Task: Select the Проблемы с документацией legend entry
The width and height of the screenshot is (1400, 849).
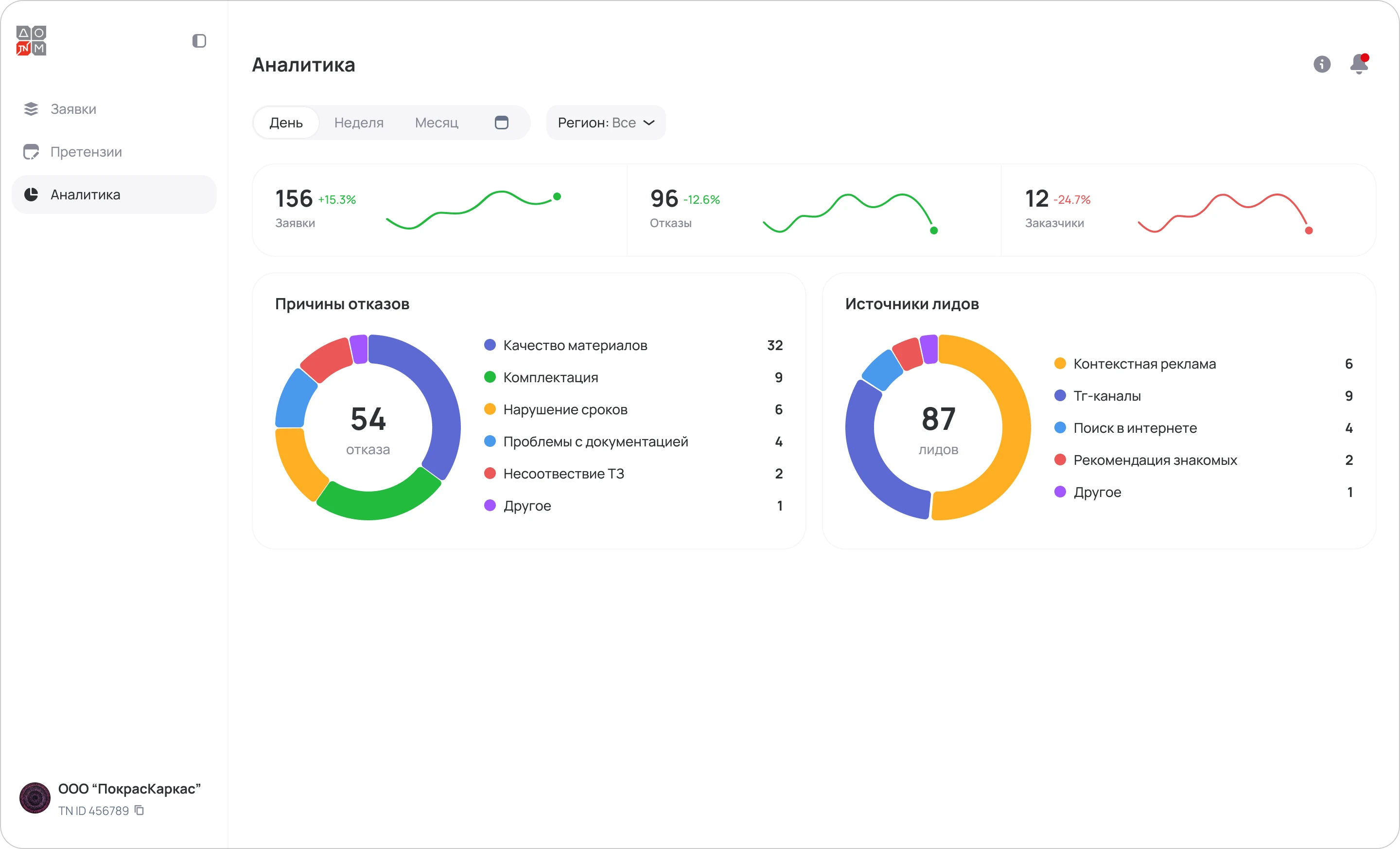Action: 633,442
